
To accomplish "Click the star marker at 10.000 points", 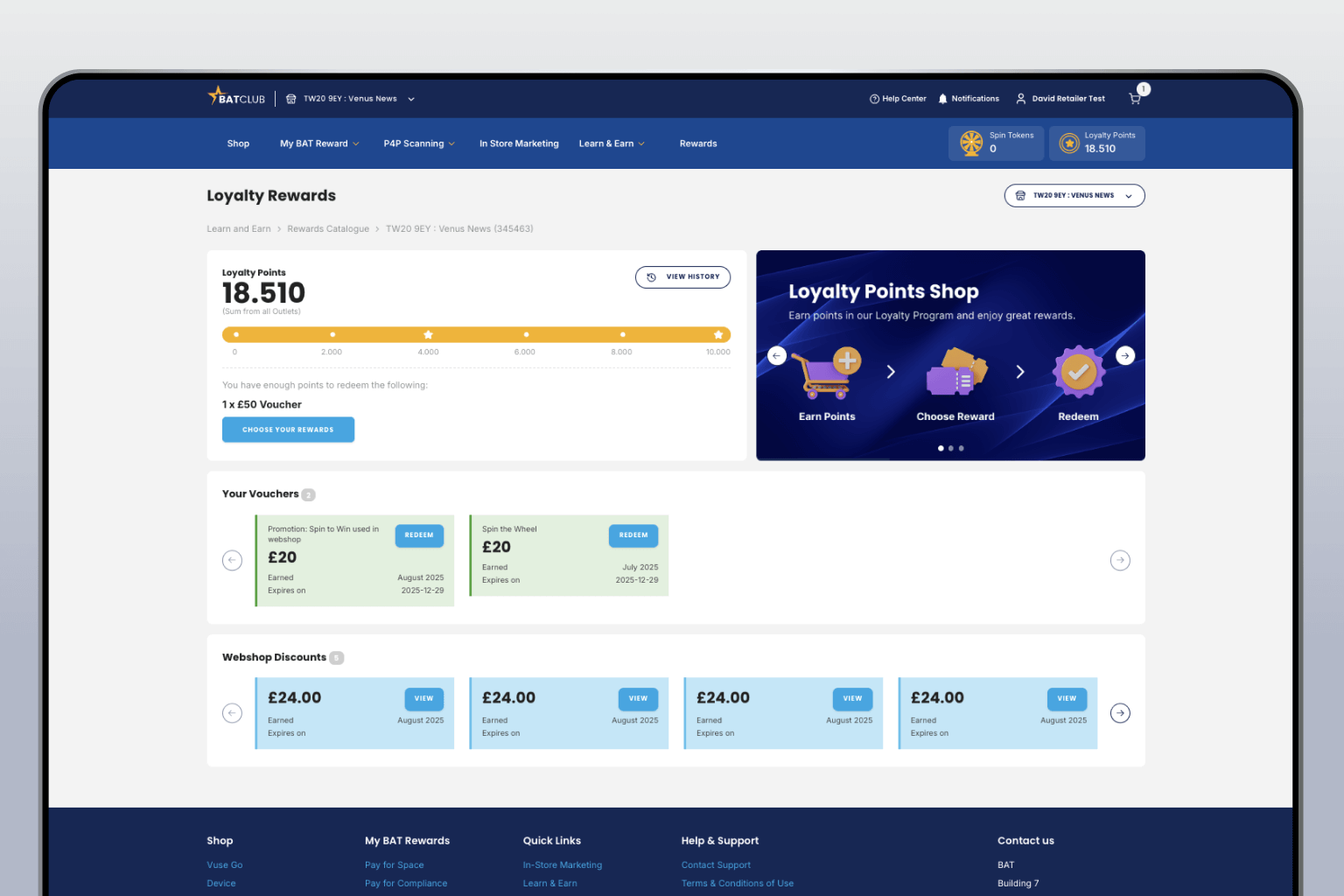I will tap(718, 334).
